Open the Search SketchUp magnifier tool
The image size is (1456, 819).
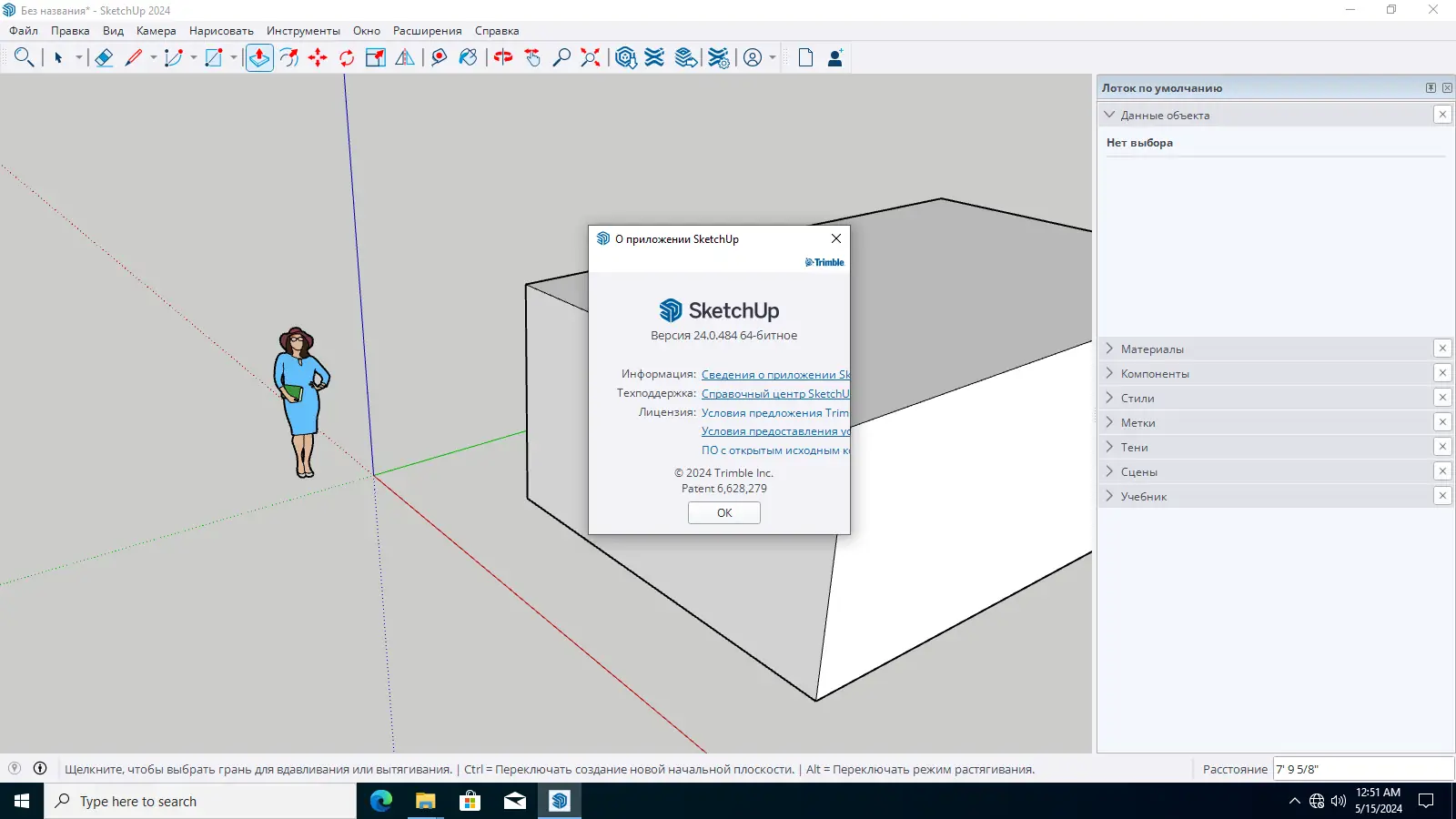click(x=24, y=57)
